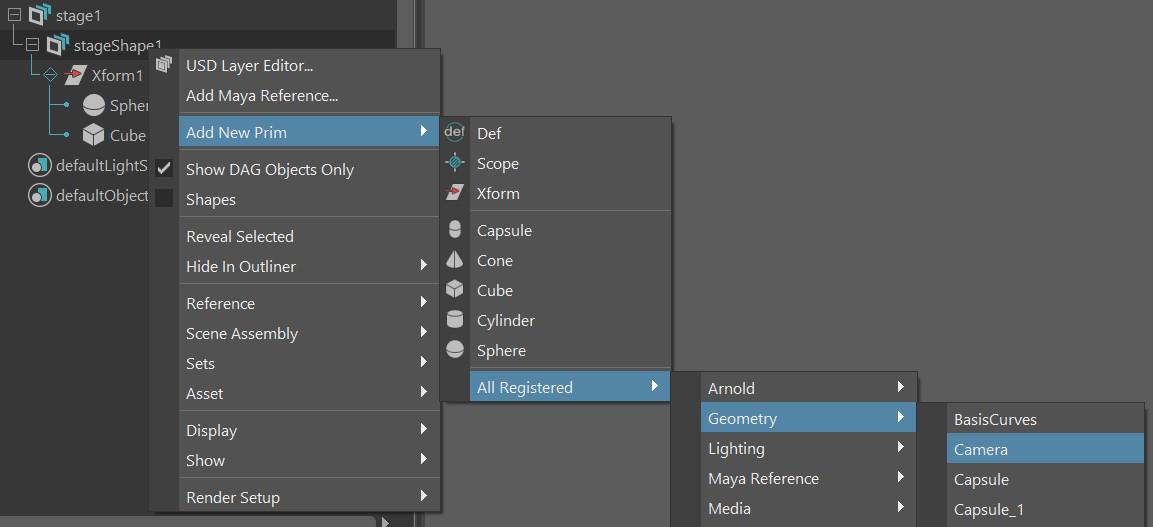Click Reveal Selected

pyautogui.click(x=240, y=236)
